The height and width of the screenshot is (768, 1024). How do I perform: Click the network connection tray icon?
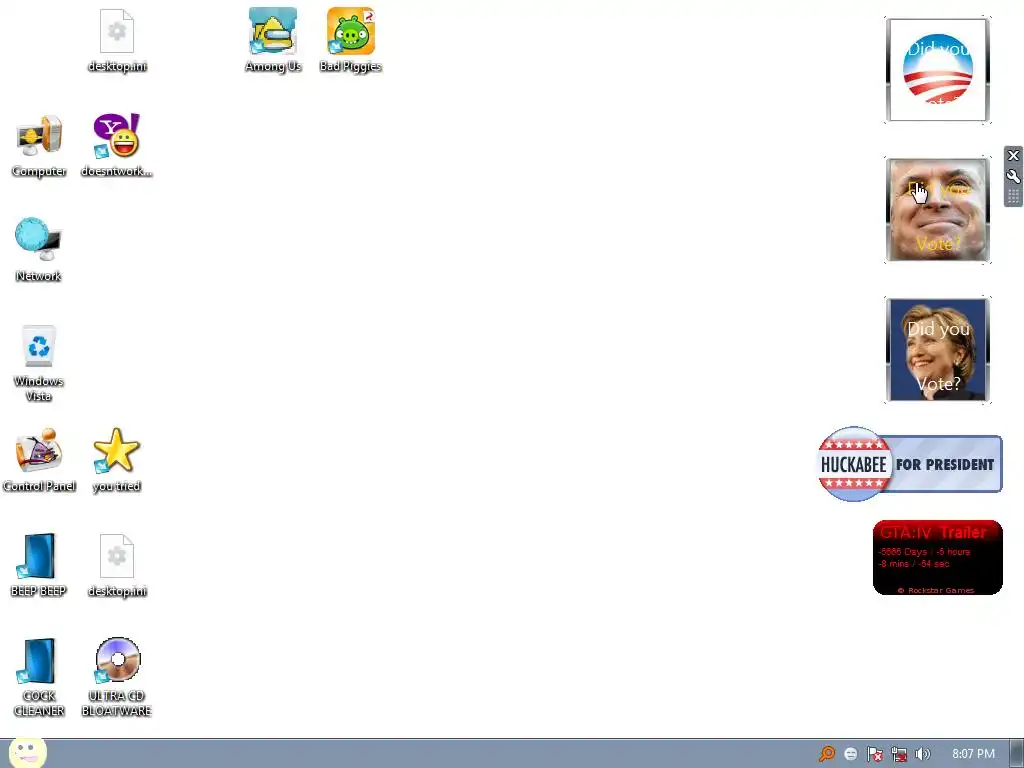click(x=899, y=754)
